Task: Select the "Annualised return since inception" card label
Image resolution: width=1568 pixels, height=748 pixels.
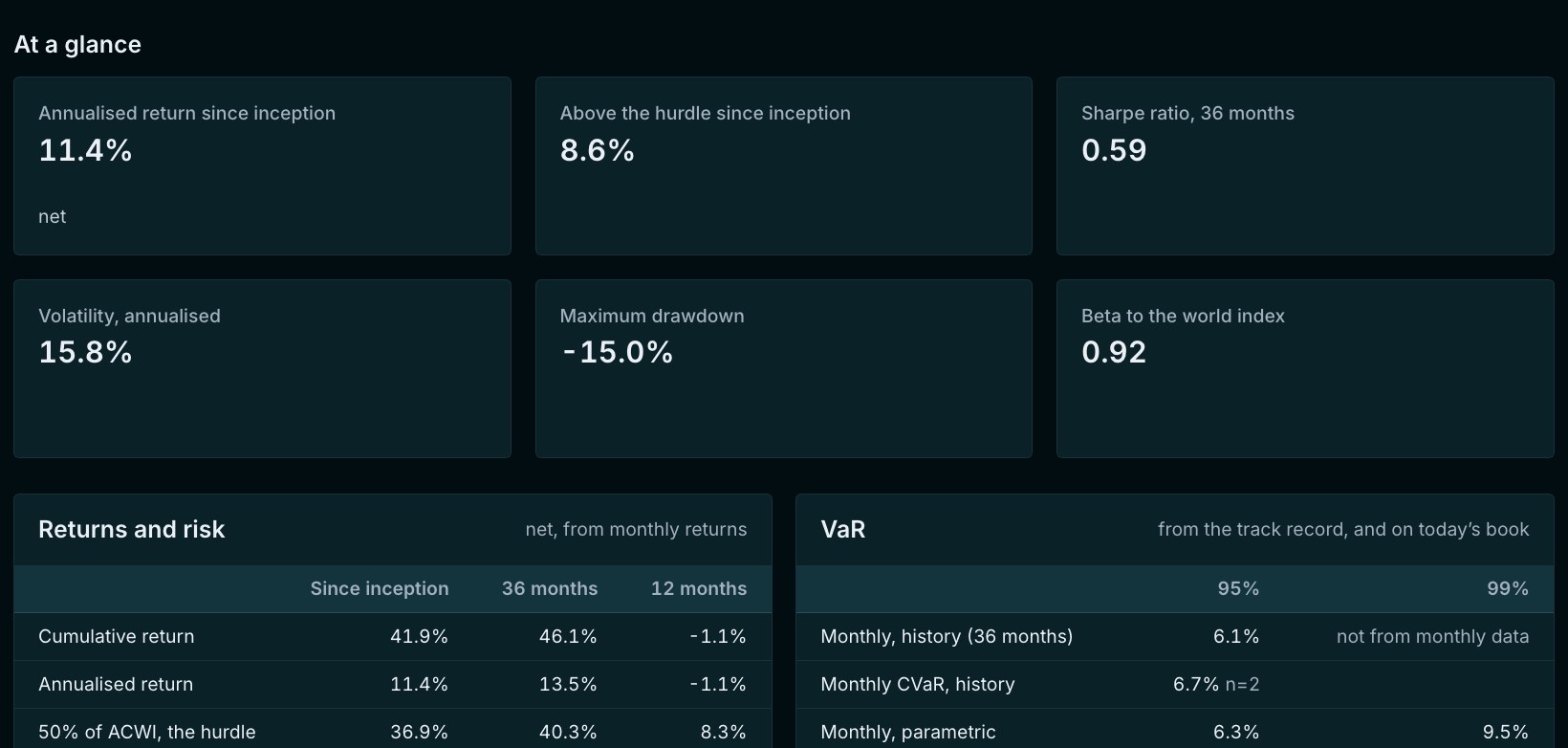Action: [x=186, y=113]
